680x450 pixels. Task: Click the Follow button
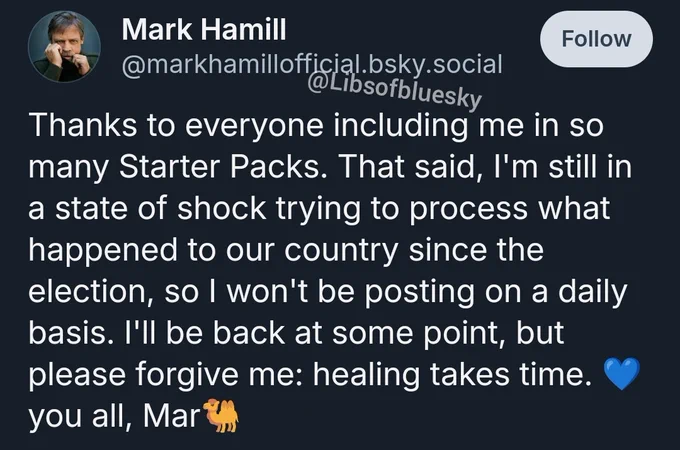pyautogui.click(x=596, y=39)
